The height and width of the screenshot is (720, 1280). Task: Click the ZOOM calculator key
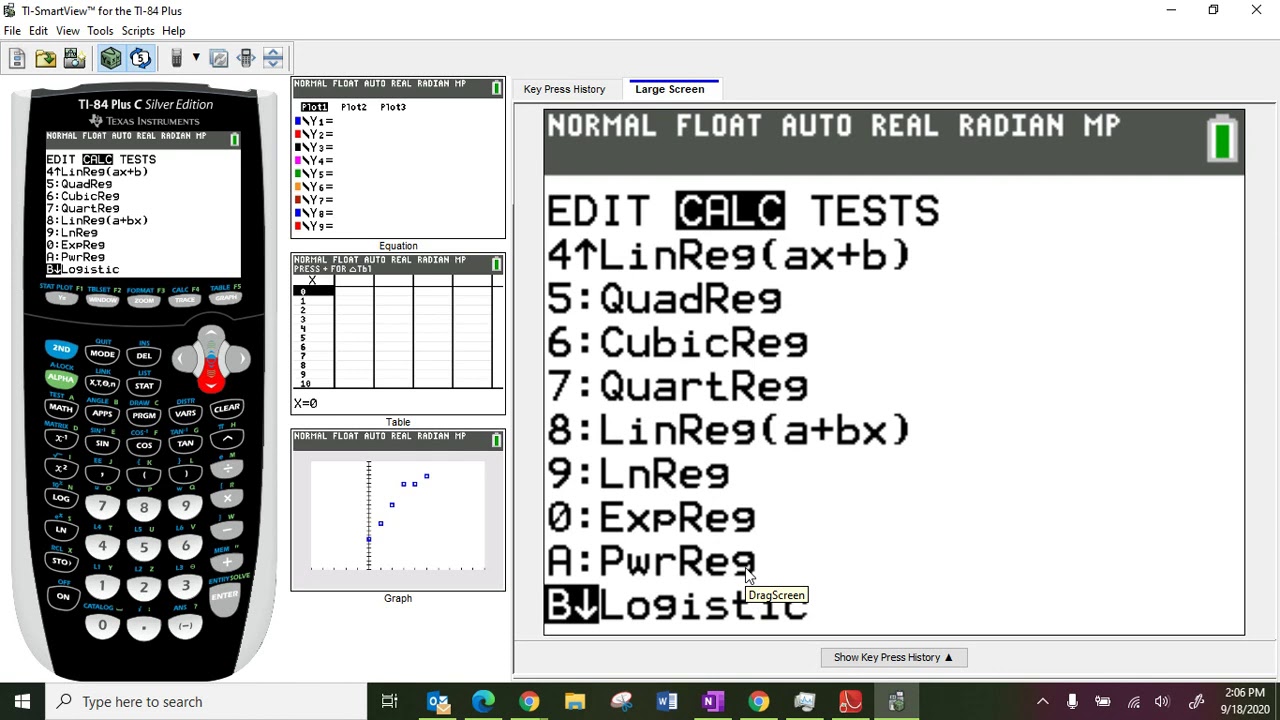144,301
